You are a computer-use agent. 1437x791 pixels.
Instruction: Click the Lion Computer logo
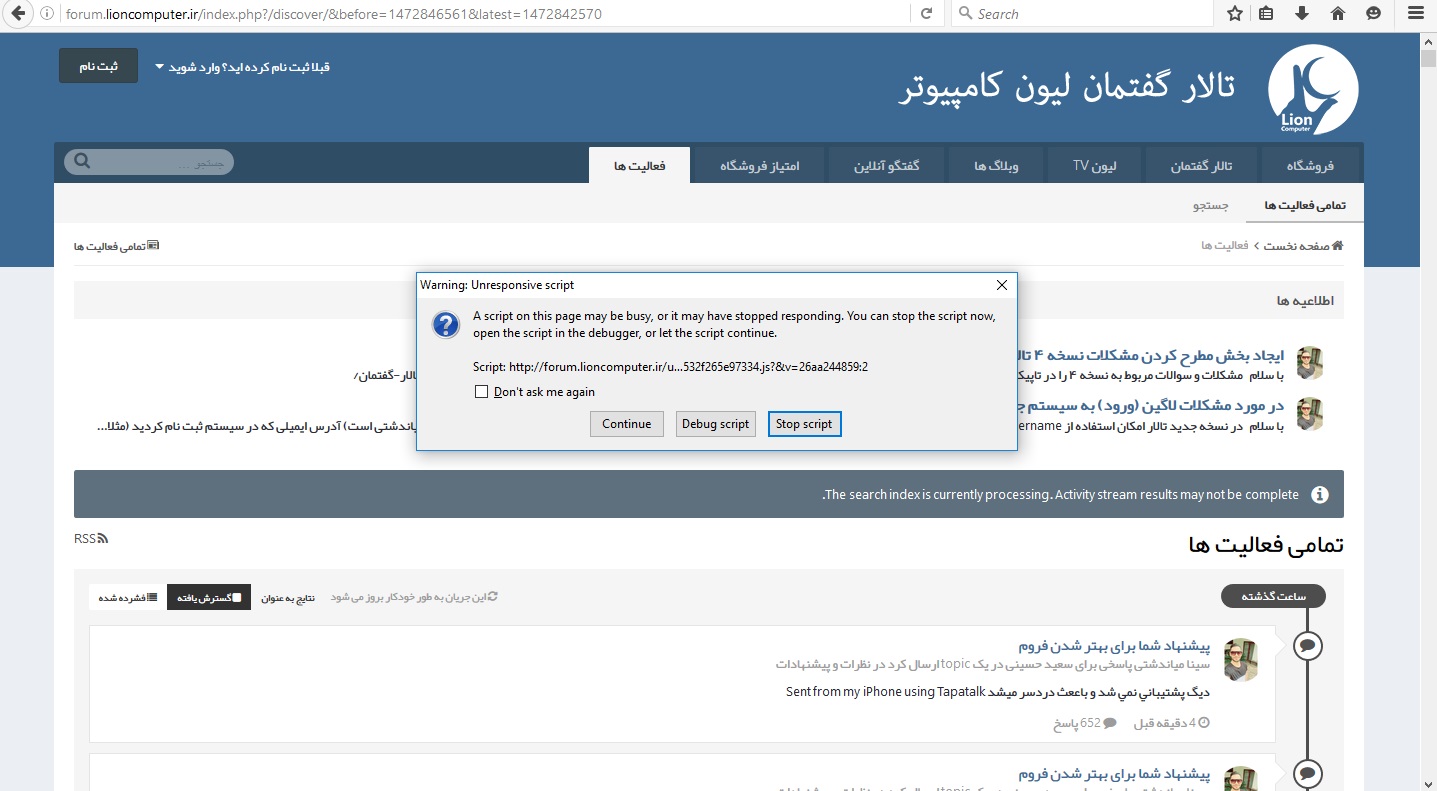[x=1312, y=90]
